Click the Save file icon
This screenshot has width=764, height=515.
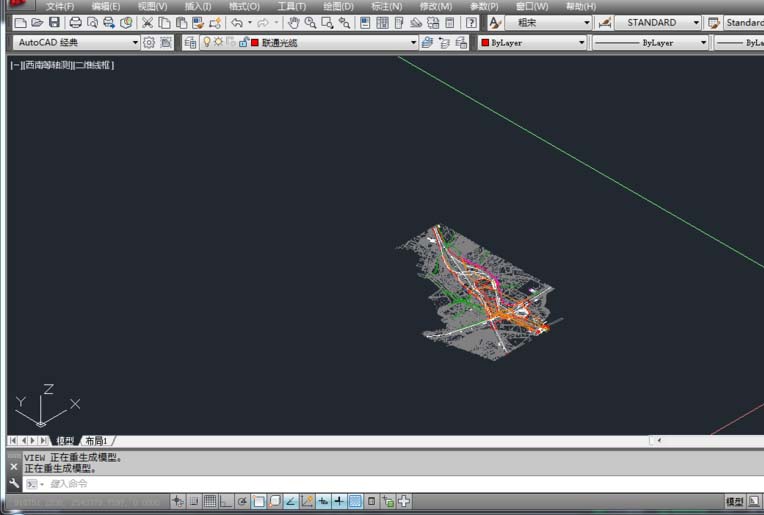coord(53,22)
